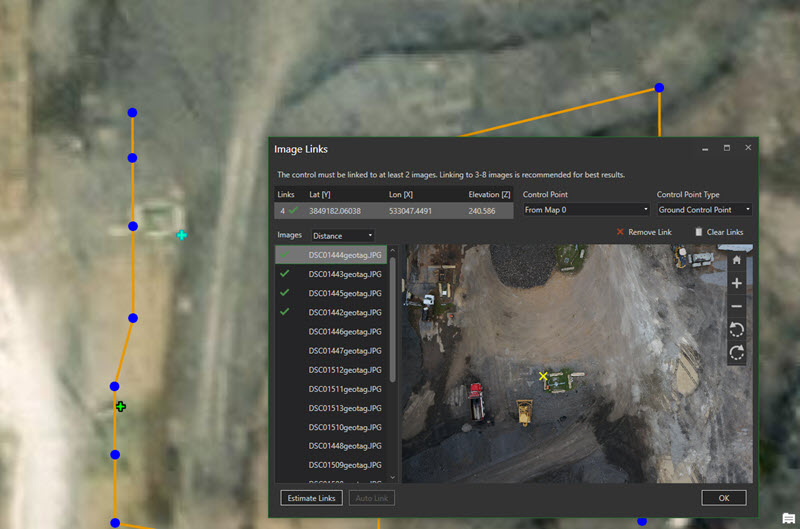Open the Images sort Distance dropdown
Viewport: 800px width, 529px height.
343,236
